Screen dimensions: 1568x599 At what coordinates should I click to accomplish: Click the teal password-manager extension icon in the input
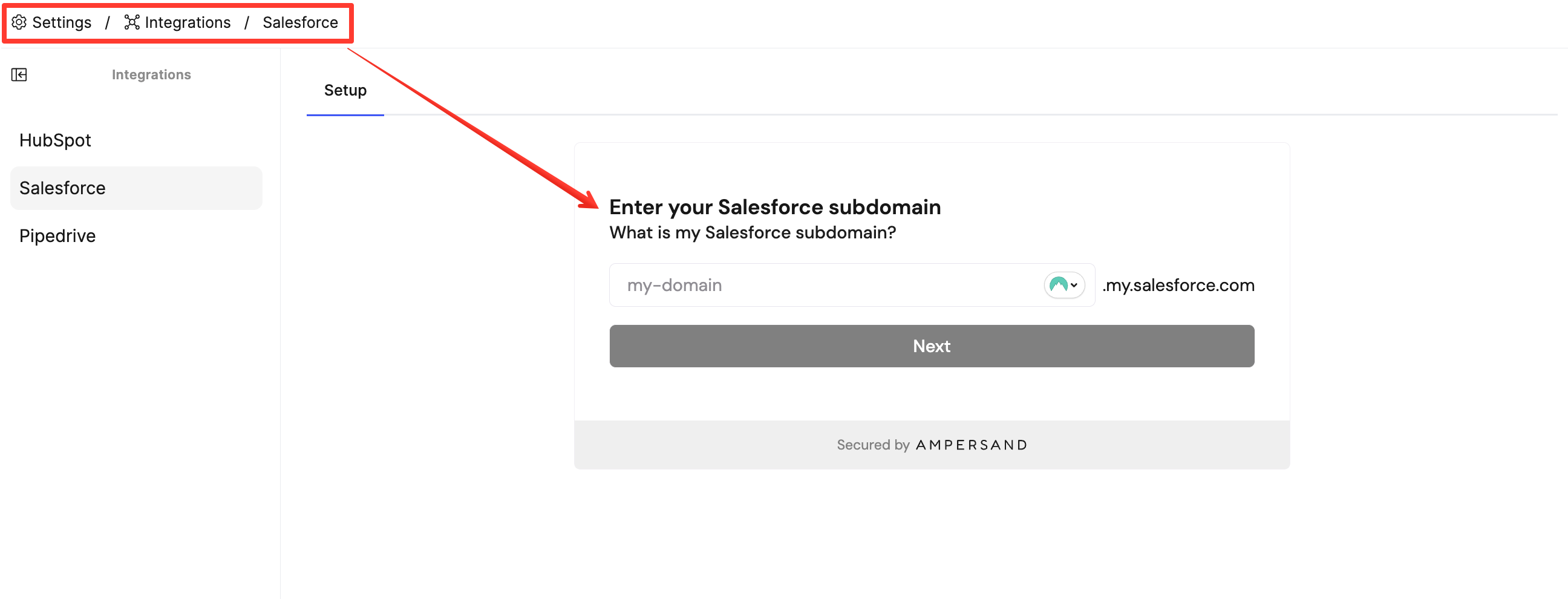click(x=1058, y=285)
